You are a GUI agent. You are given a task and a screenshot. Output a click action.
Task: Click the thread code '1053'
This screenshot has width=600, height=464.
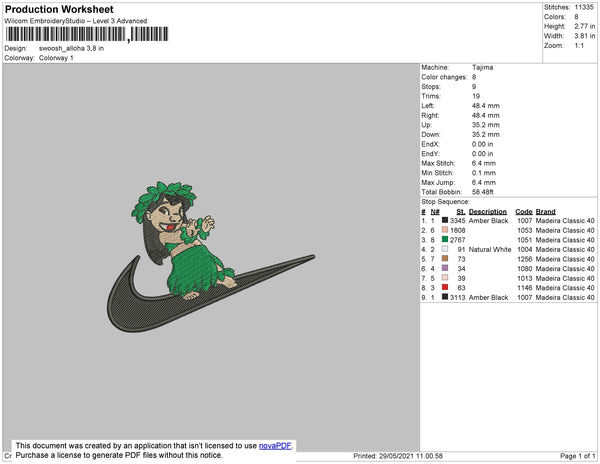click(525, 230)
